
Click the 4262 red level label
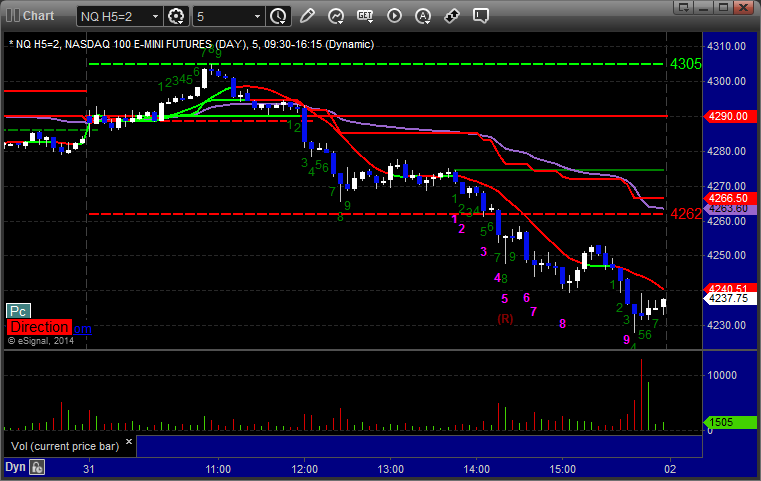click(x=686, y=214)
